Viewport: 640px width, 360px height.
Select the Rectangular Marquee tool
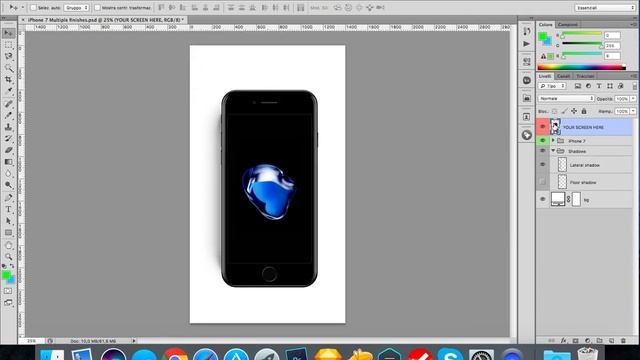pos(8,44)
